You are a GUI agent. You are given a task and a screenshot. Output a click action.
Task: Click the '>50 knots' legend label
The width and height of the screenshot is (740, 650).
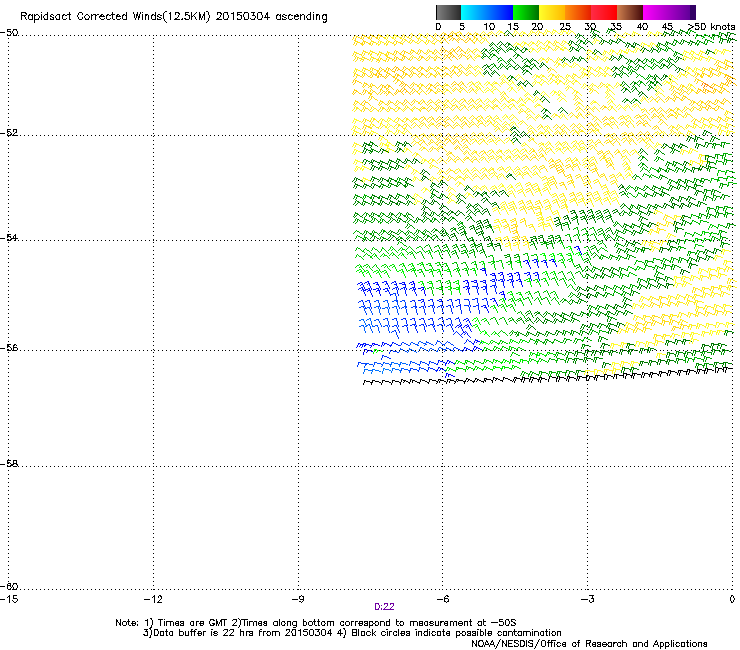tap(712, 27)
